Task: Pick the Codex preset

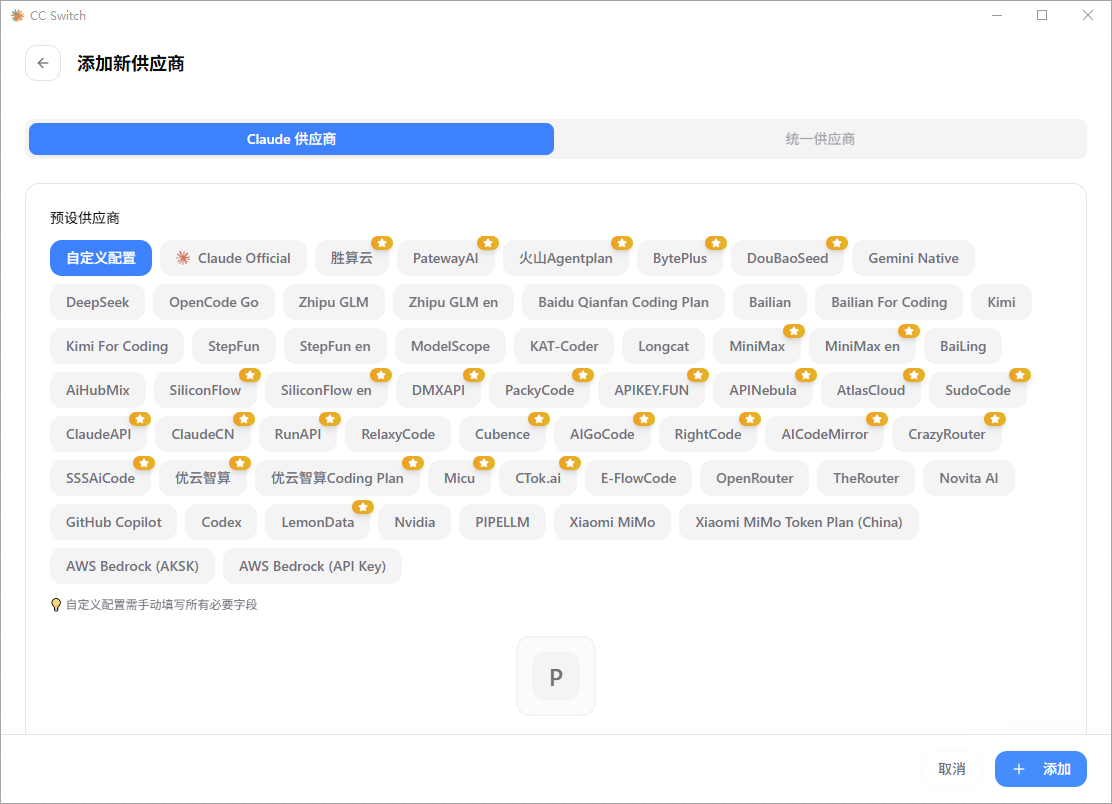Action: [221, 522]
